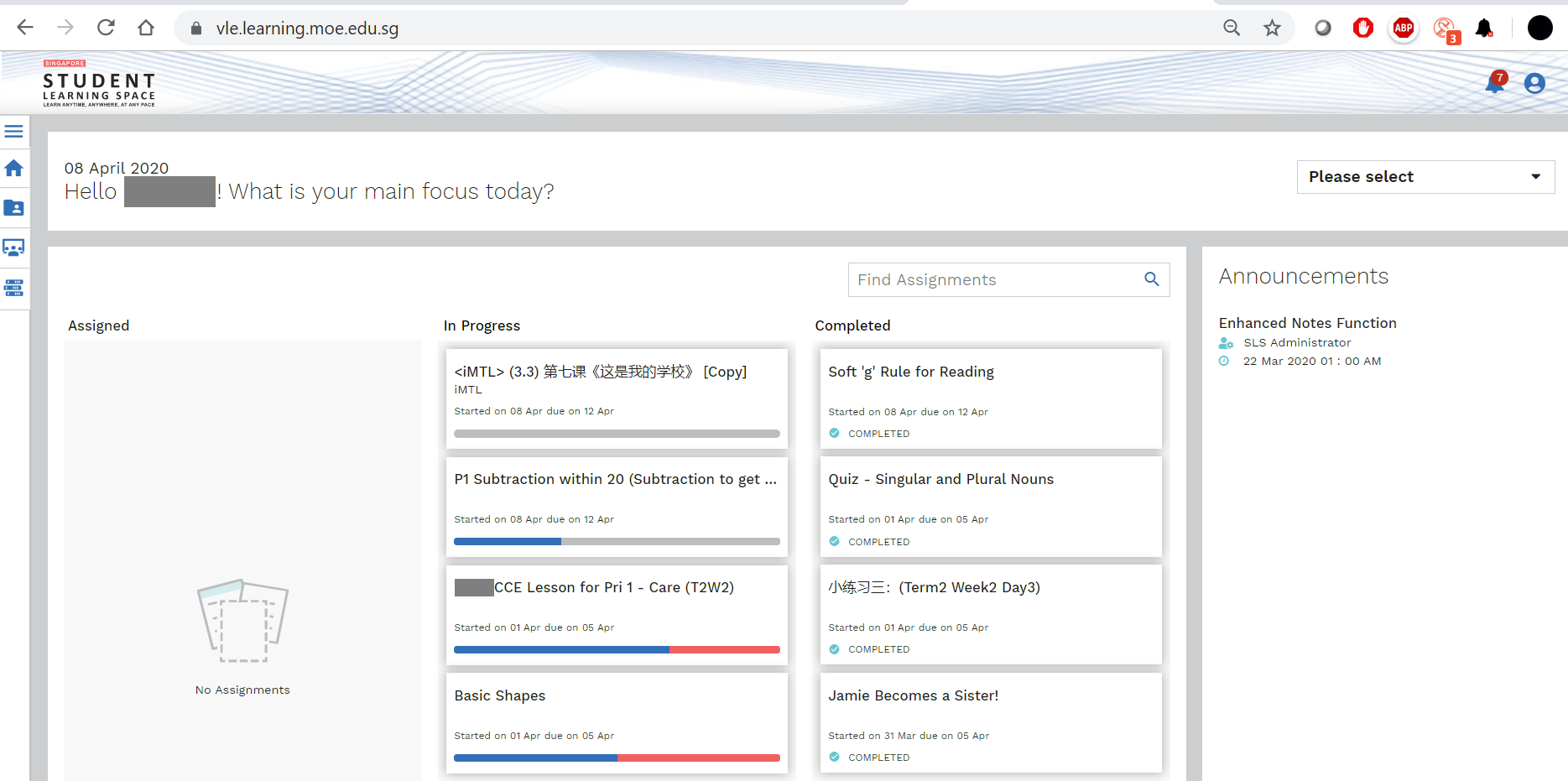Go back to the previous page
Viewport: 1568px width, 781px height.
pyautogui.click(x=25, y=28)
